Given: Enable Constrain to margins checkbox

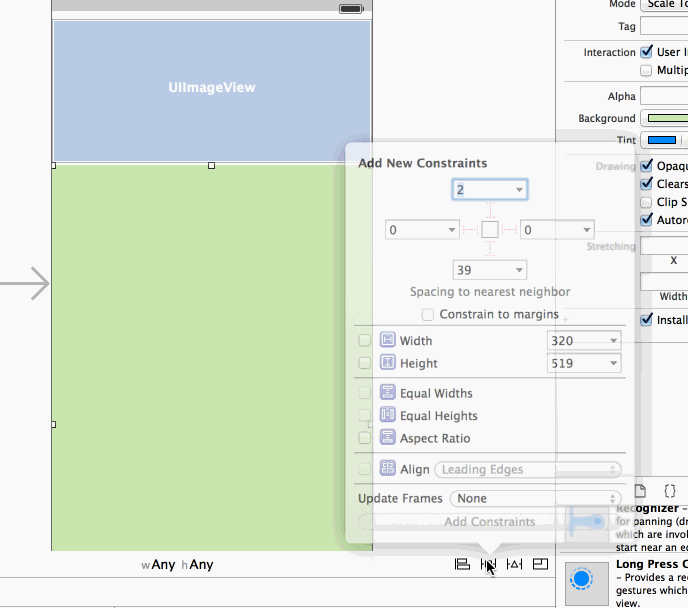Looking at the screenshot, I should 428,315.
